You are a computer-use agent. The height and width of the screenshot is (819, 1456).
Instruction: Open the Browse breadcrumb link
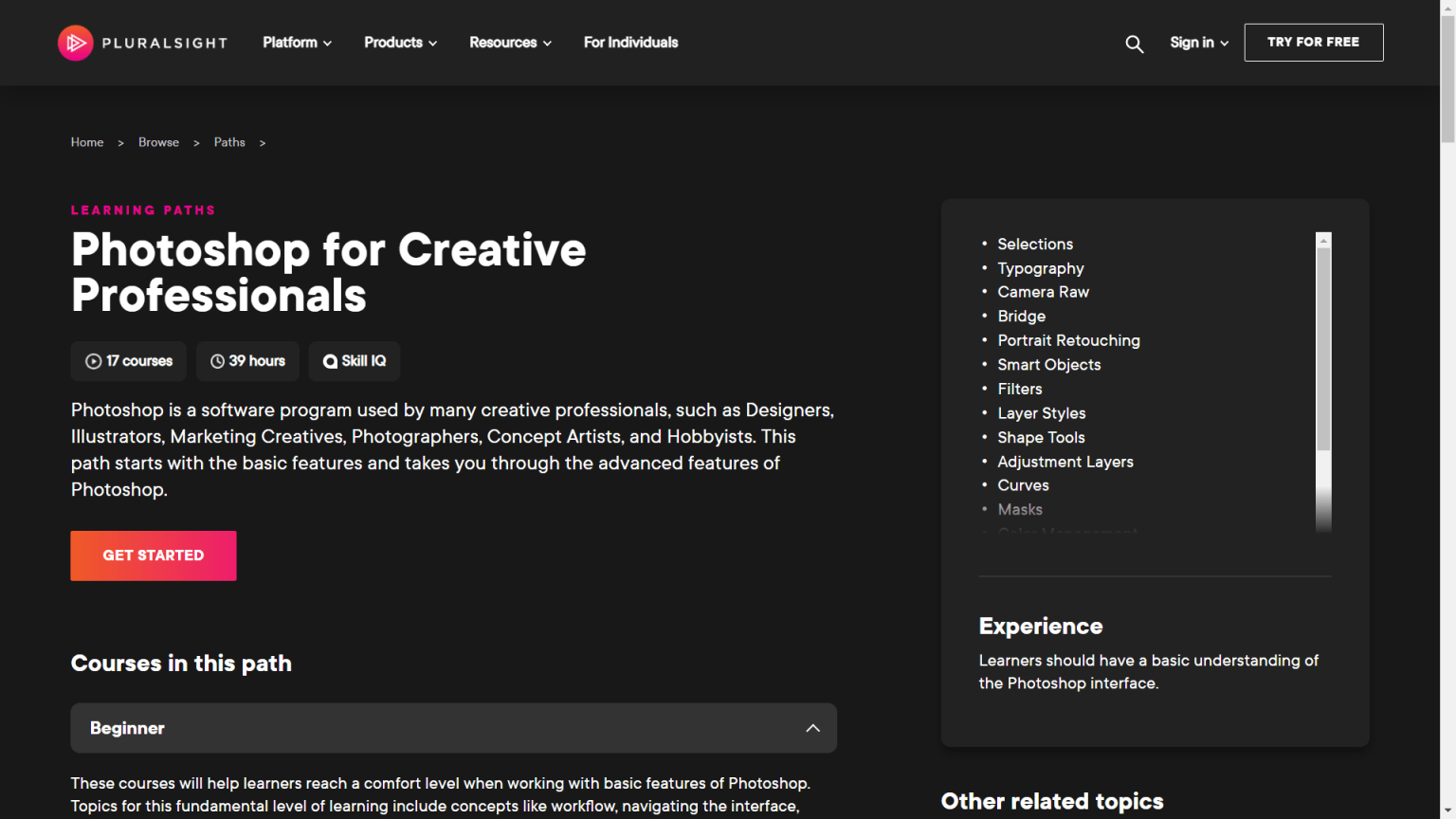[x=158, y=142]
